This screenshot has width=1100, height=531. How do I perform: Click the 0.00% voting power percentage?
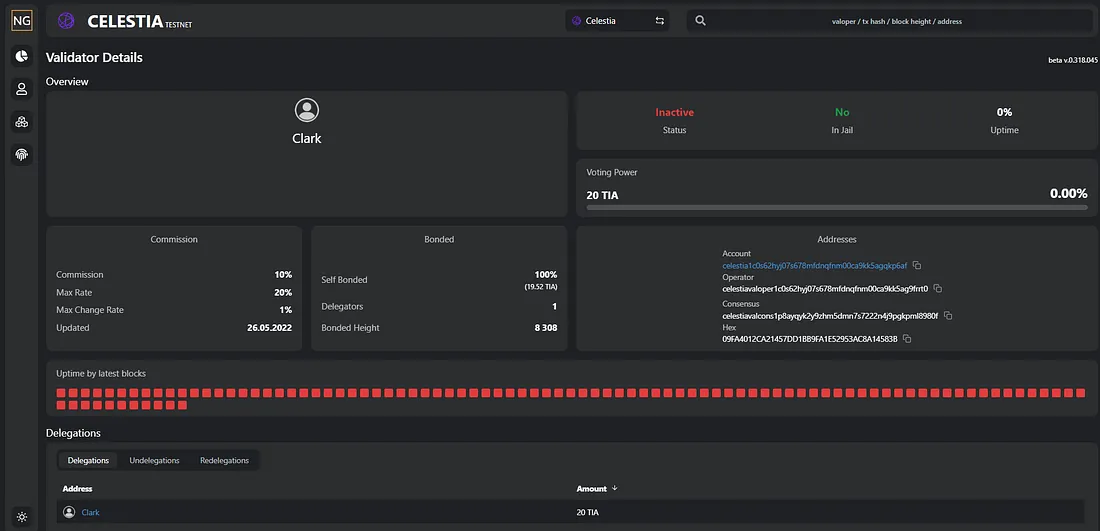[1068, 194]
